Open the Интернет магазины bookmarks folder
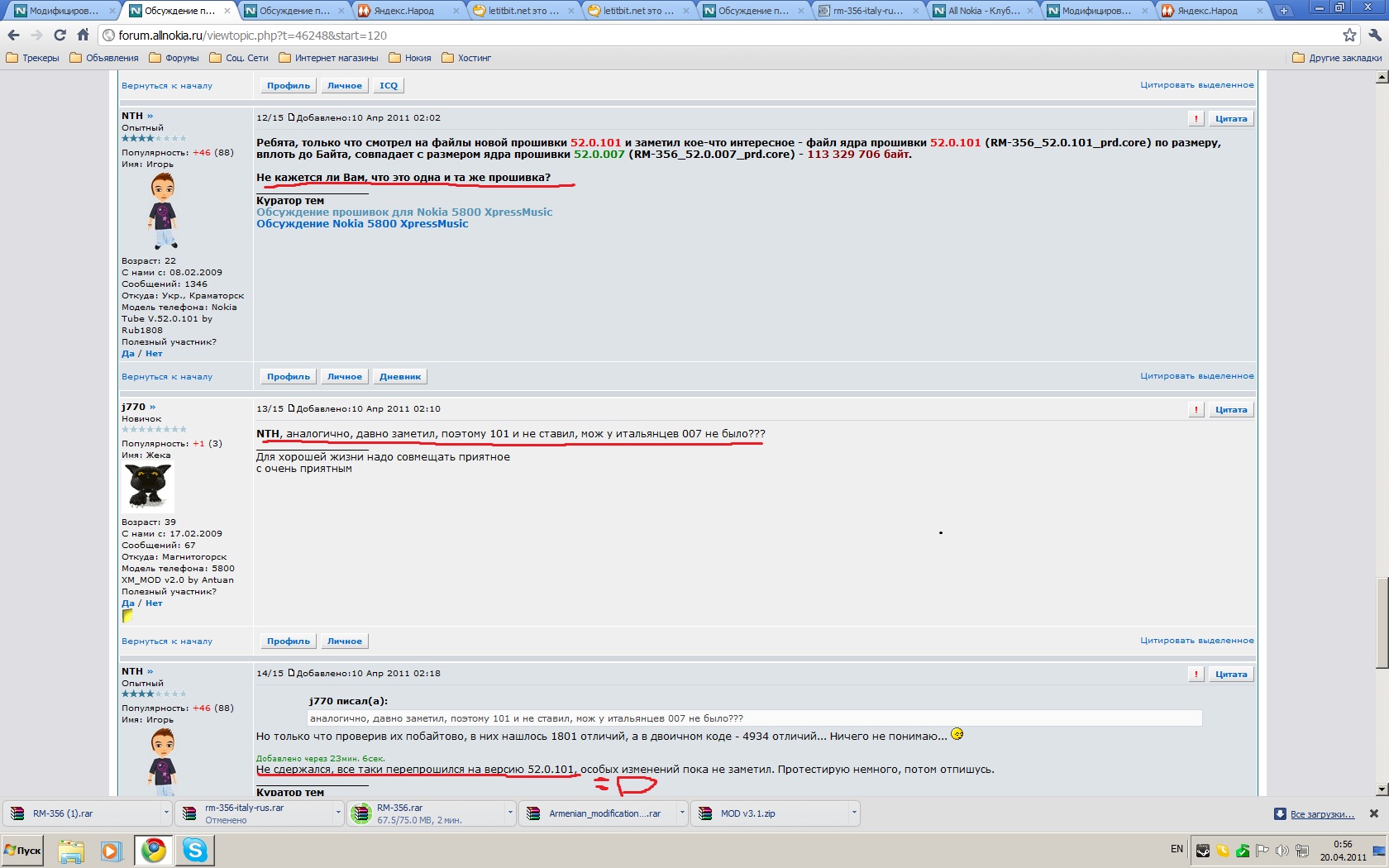Image resolution: width=1389 pixels, height=868 pixels. 329,58
